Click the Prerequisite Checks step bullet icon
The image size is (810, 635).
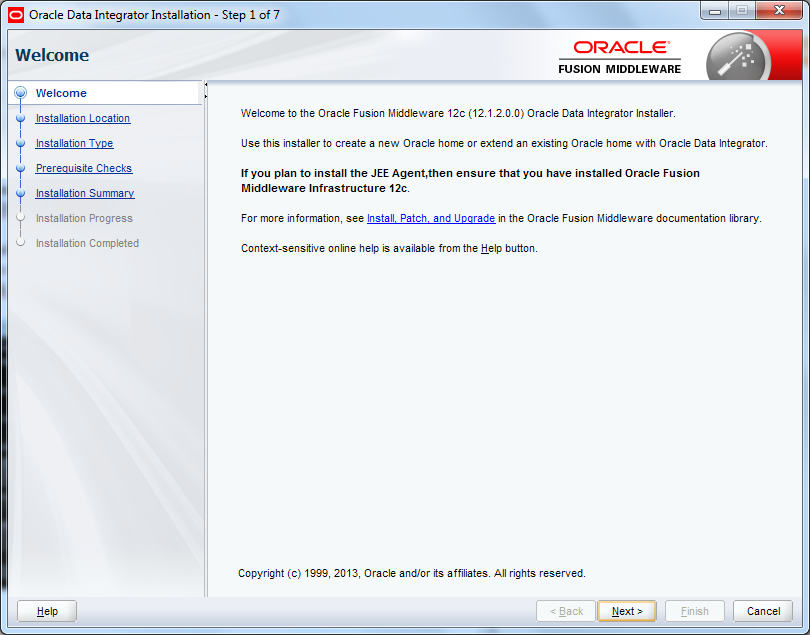click(x=20, y=168)
